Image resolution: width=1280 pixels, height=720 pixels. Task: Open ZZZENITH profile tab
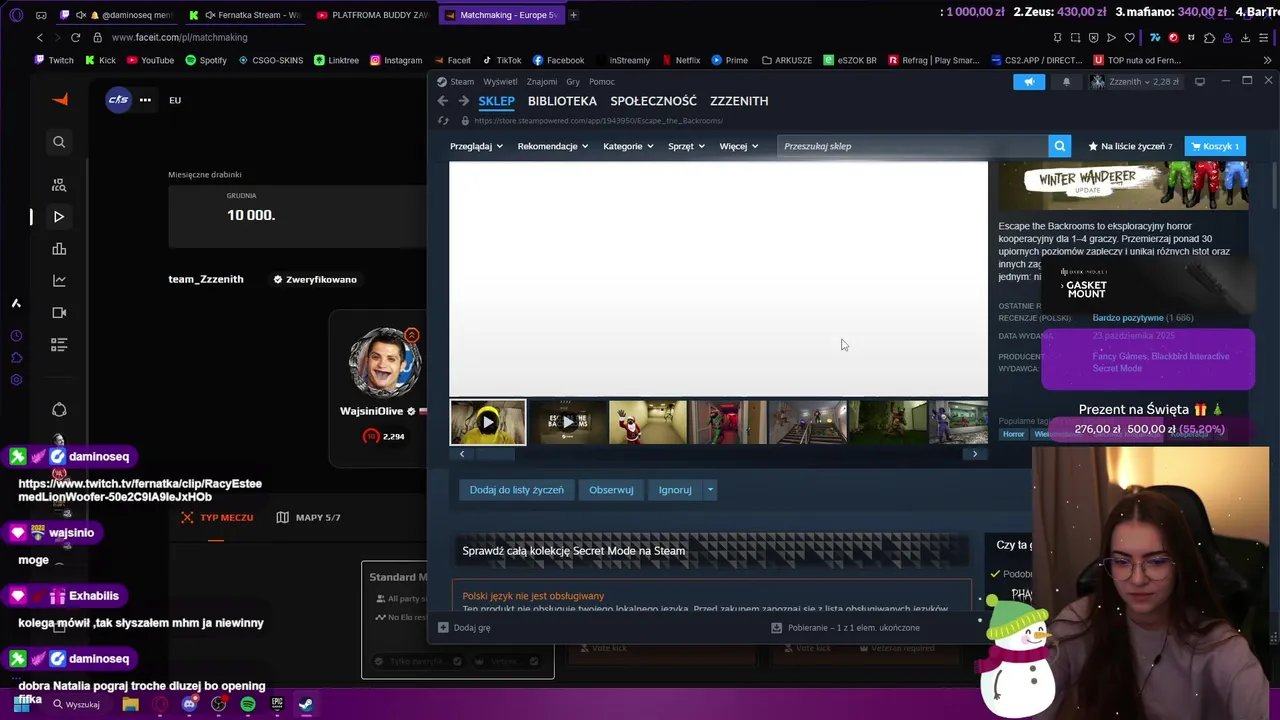[739, 101]
